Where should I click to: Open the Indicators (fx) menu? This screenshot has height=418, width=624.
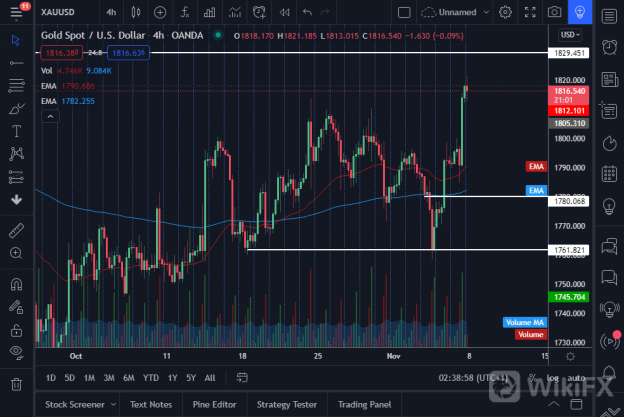pyautogui.click(x=185, y=12)
